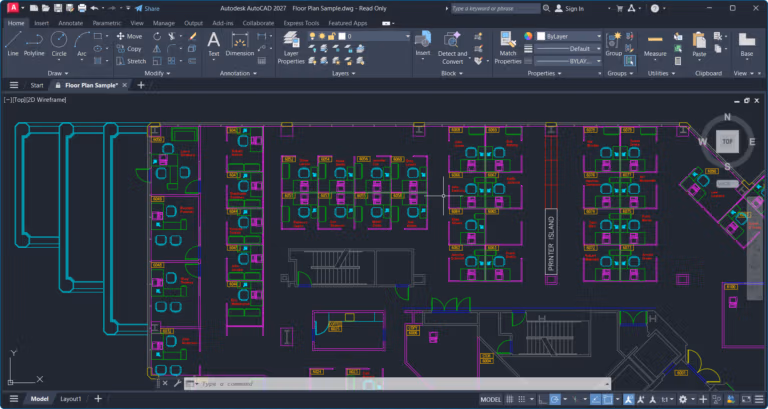The image size is (768, 409).
Task: Switch to the Layout1 tab
Action: point(71,399)
